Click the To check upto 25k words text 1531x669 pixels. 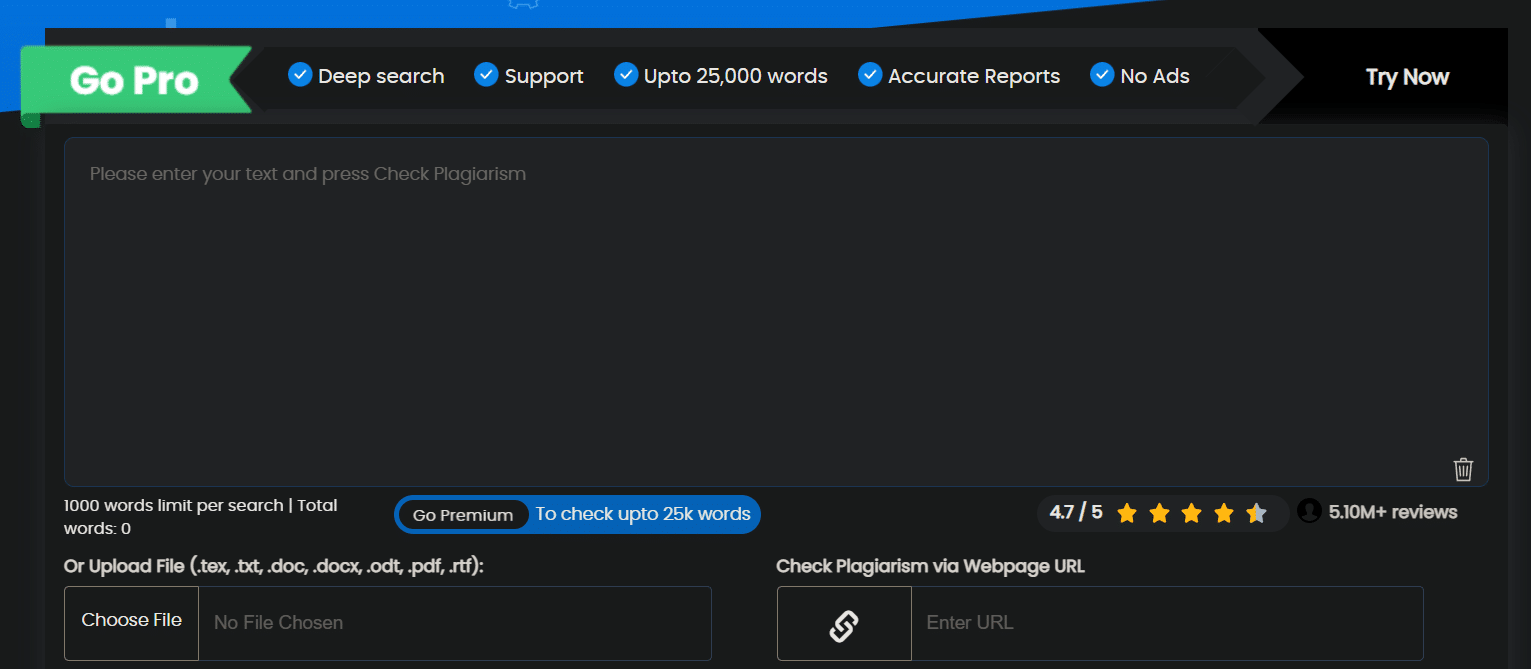(643, 514)
